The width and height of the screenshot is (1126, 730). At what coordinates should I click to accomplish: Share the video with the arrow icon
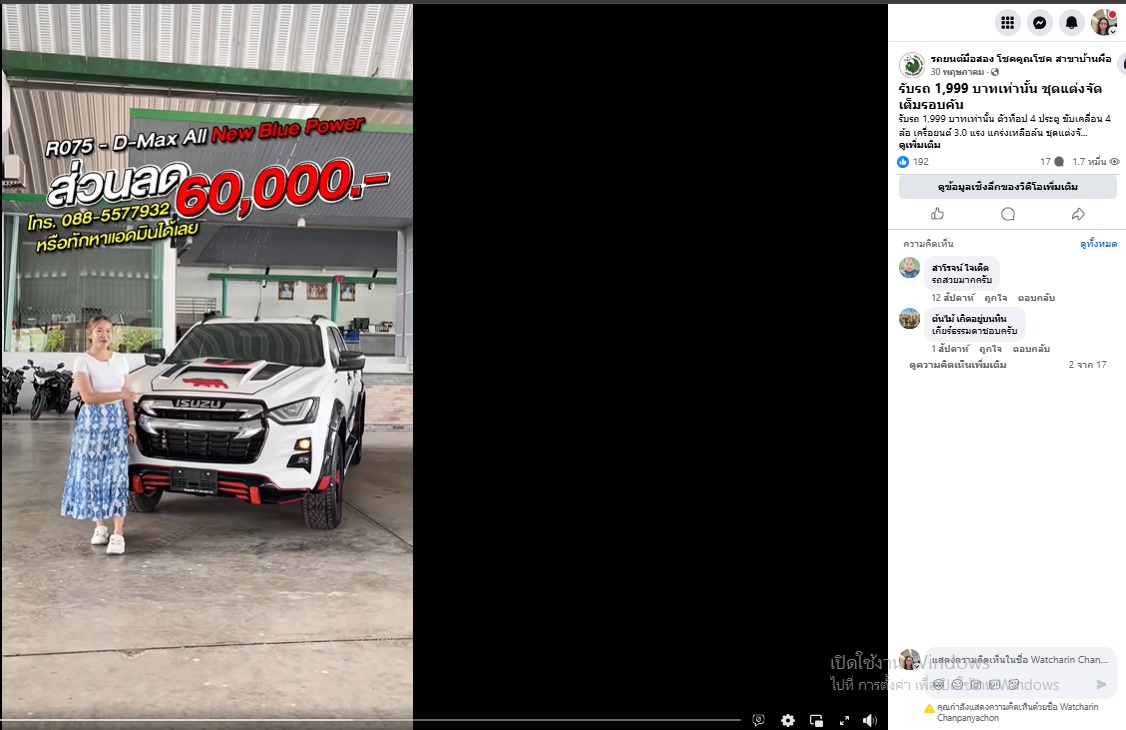coord(1078,214)
